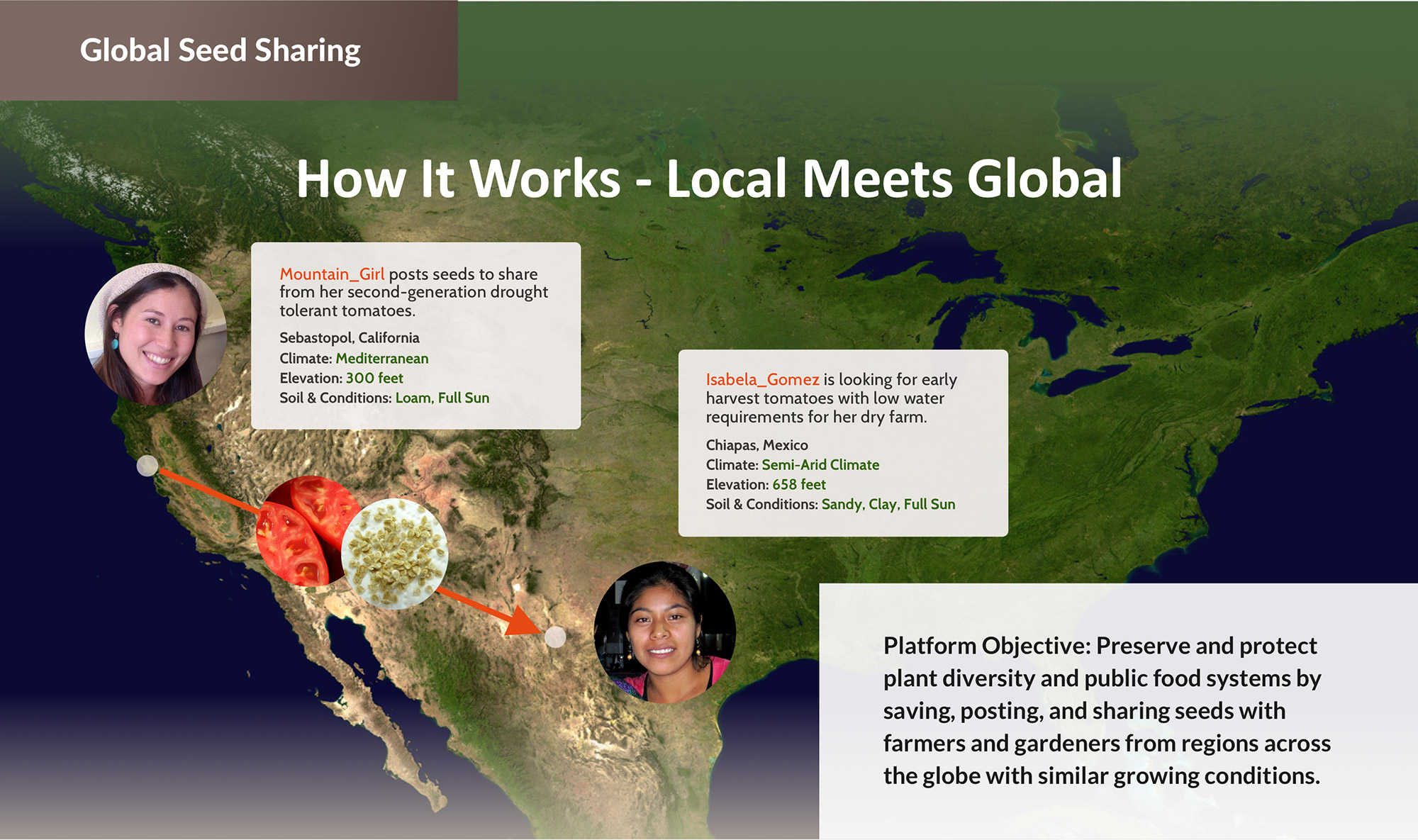Click the Mountain_Girl username link
Screen dimensions: 1418x840
coord(332,274)
